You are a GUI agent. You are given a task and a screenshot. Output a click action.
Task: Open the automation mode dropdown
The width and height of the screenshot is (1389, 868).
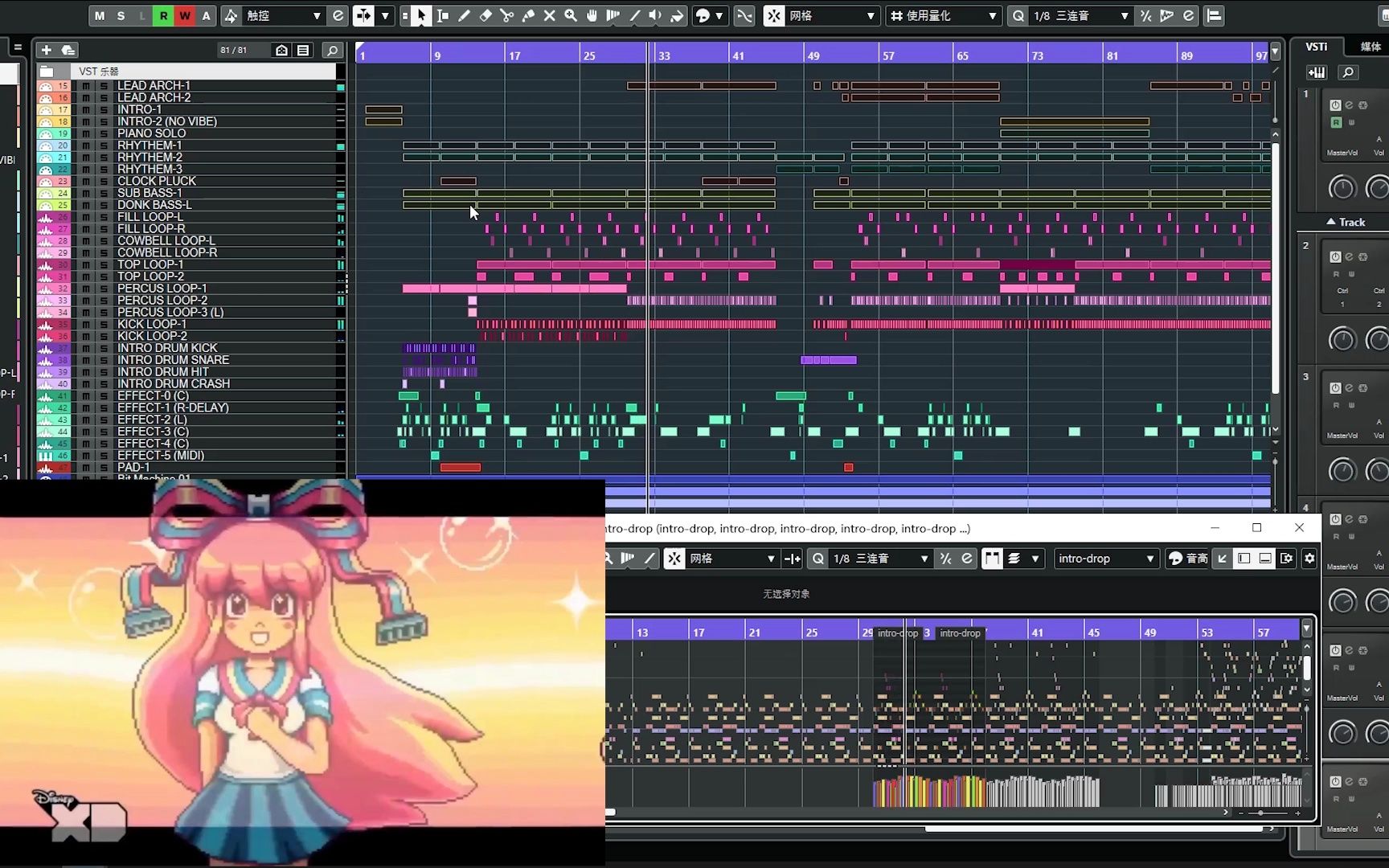(284, 15)
